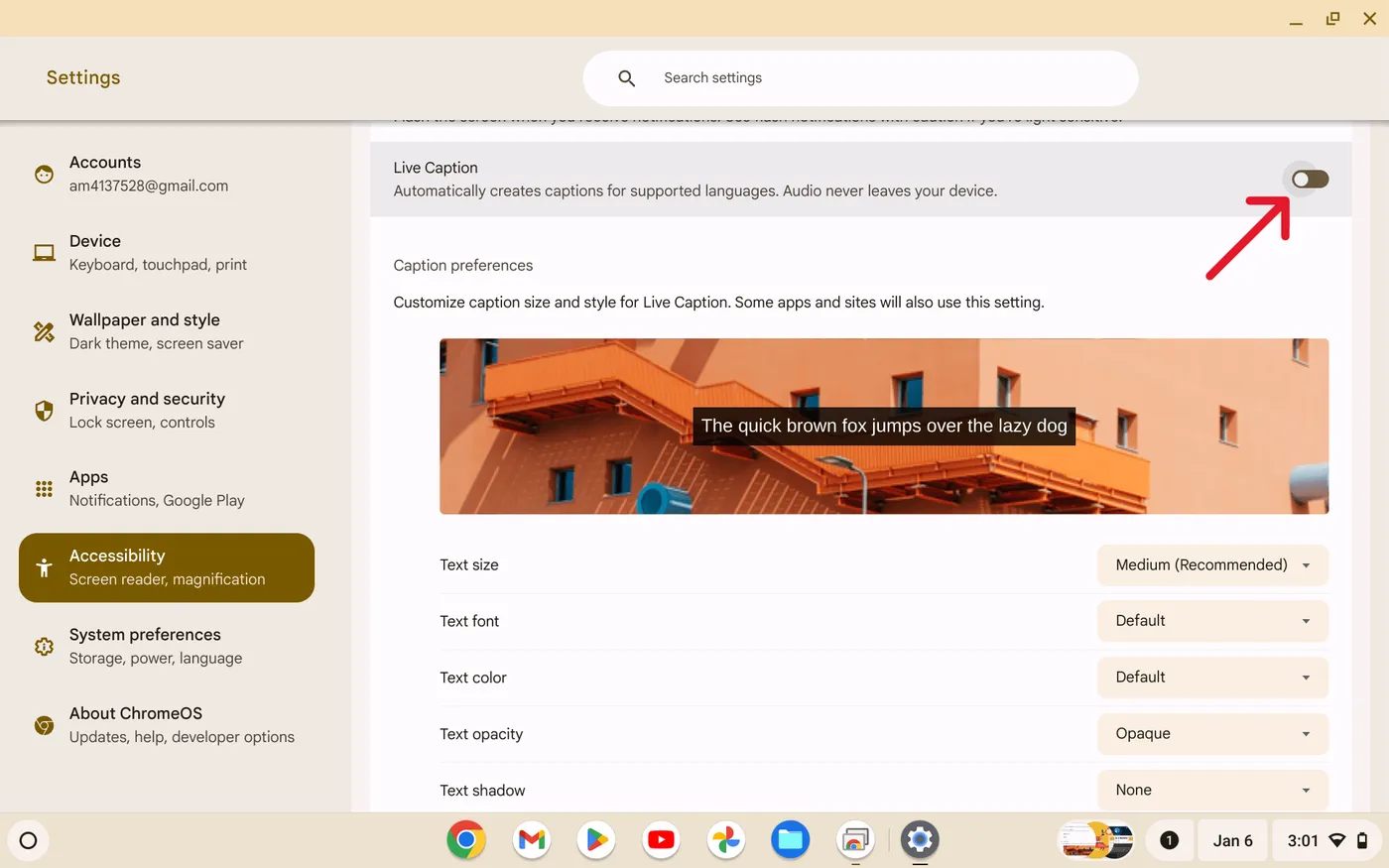Click the battery status icon
1389x868 pixels.
coord(1363,841)
